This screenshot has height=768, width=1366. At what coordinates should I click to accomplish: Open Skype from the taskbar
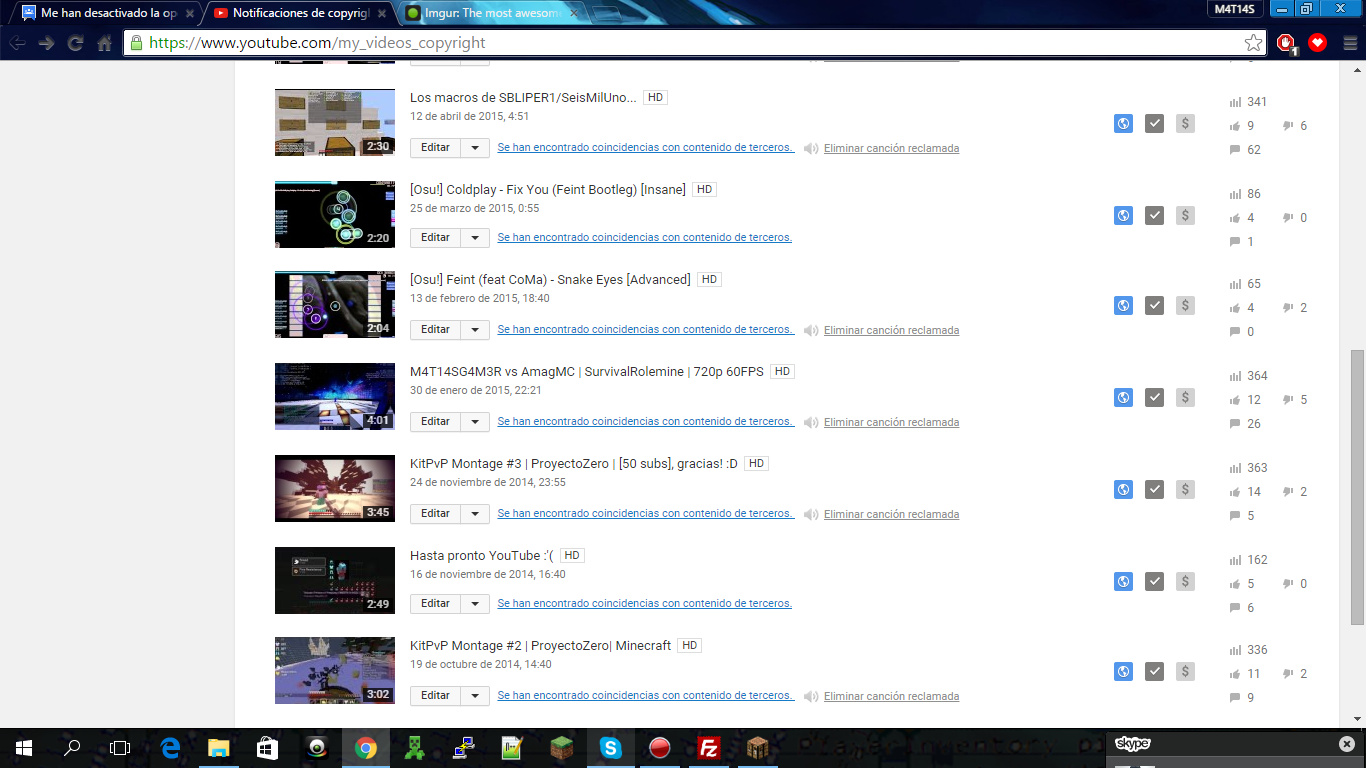[611, 747]
